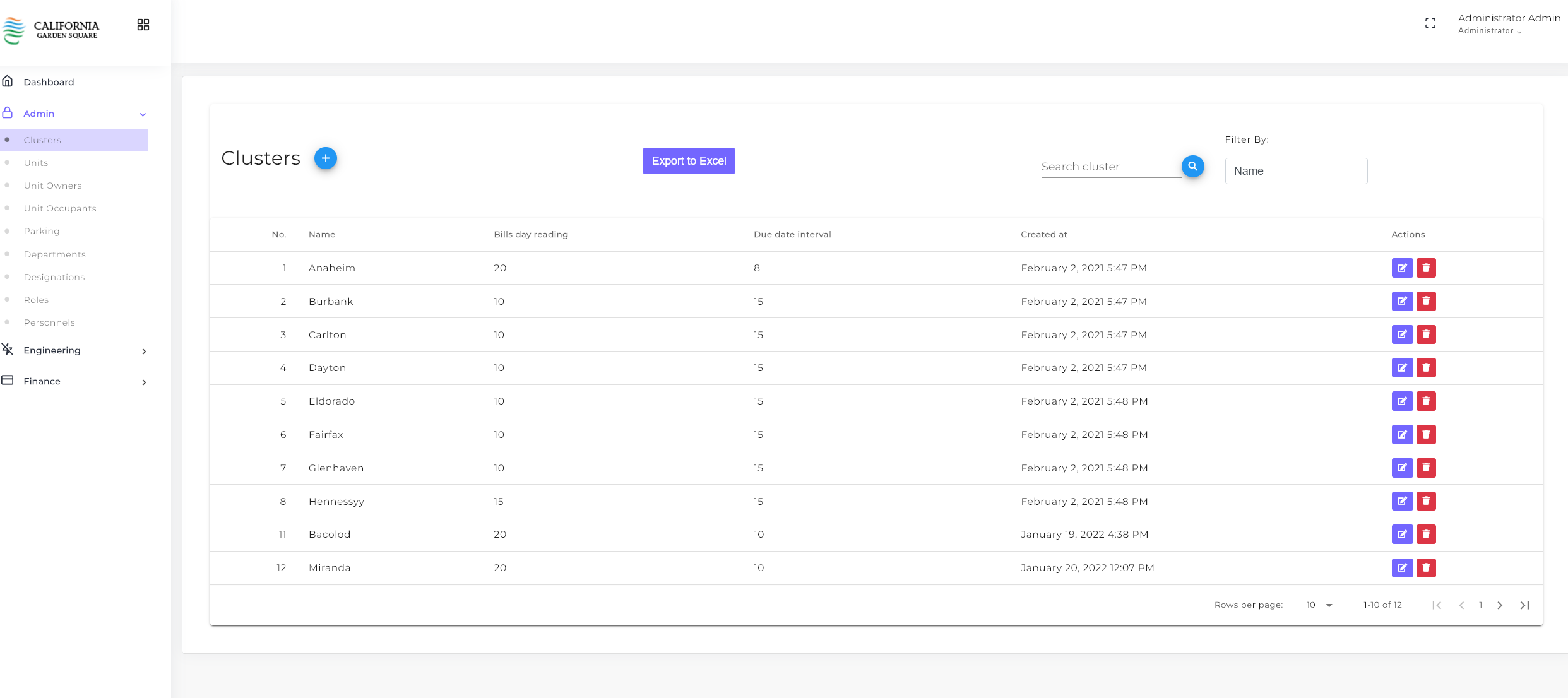Open rows per page dropdown

(x=1321, y=605)
